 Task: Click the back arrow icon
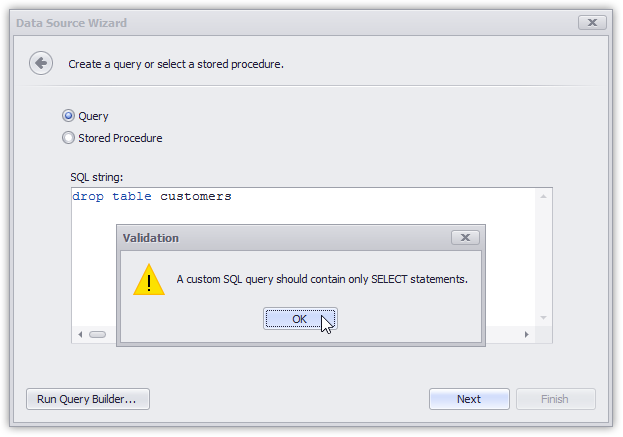coord(41,64)
